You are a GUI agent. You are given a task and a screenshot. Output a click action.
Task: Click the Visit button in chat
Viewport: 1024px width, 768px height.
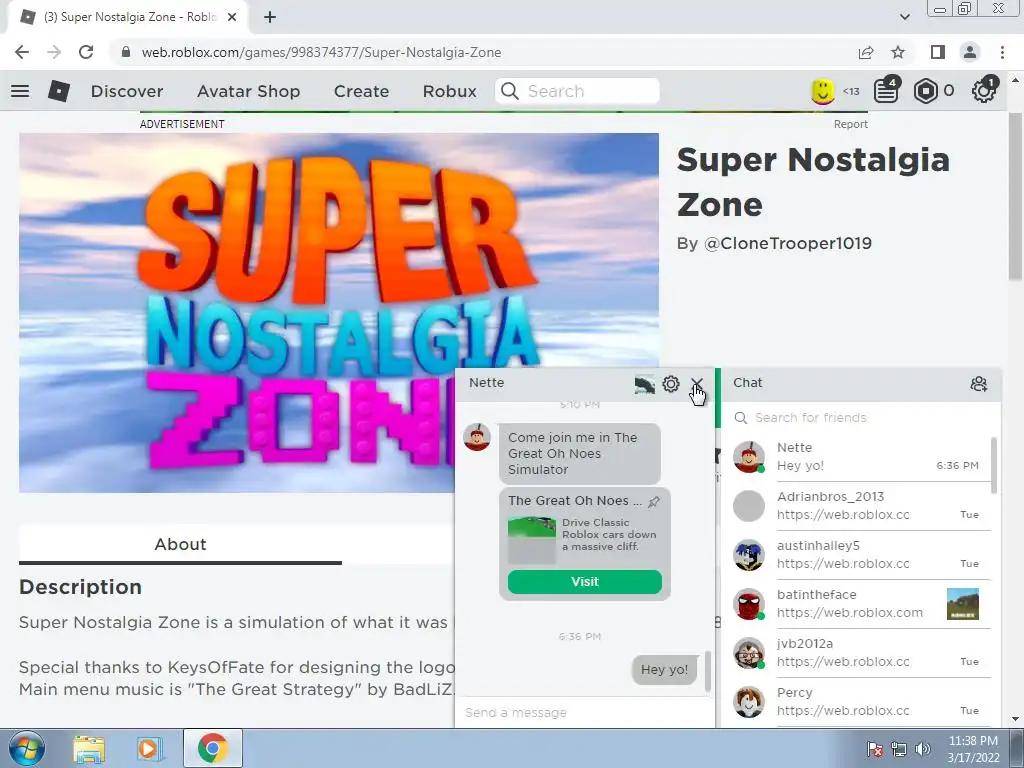584,582
